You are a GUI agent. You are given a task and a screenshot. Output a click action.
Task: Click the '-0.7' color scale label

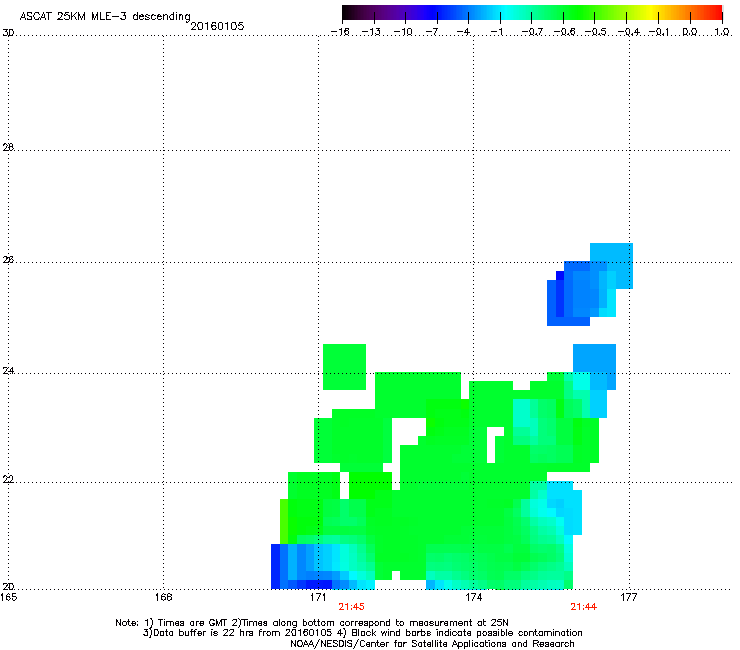[x=532, y=32]
